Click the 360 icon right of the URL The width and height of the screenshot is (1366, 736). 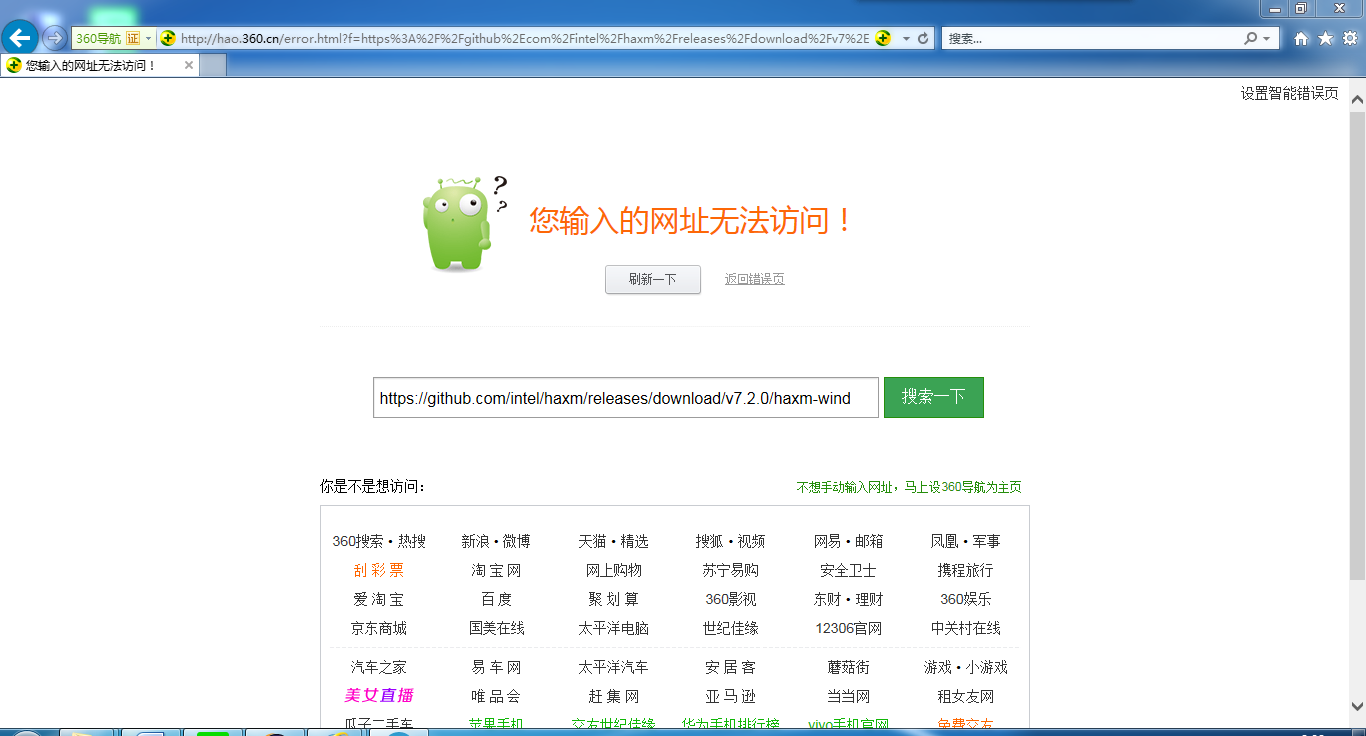[883, 39]
